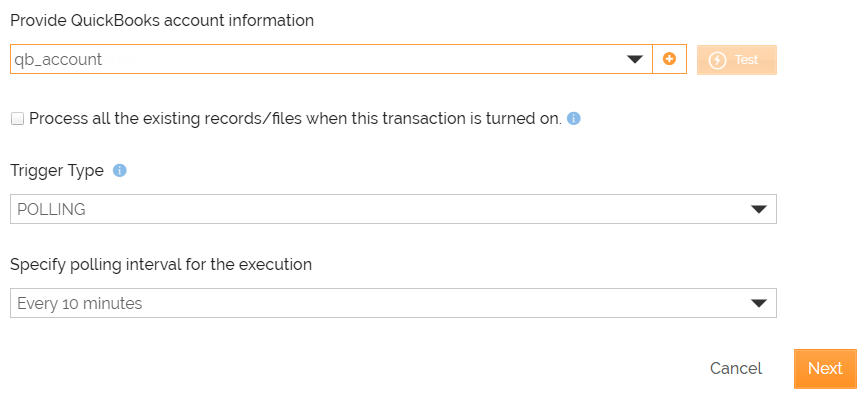Image resolution: width=867 pixels, height=398 pixels.
Task: Click the qb_account text in account field
Action: pyautogui.click(x=58, y=60)
